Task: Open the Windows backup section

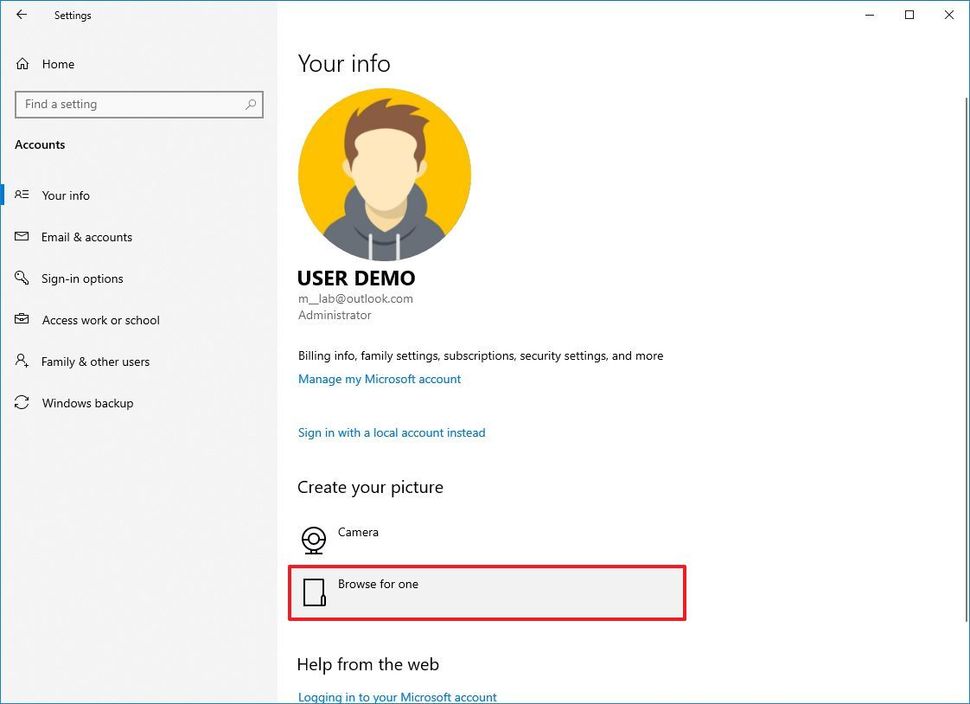Action: click(87, 403)
